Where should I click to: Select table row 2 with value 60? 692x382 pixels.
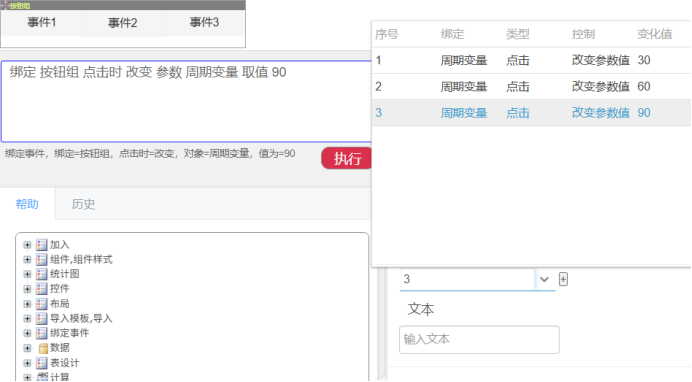point(532,86)
